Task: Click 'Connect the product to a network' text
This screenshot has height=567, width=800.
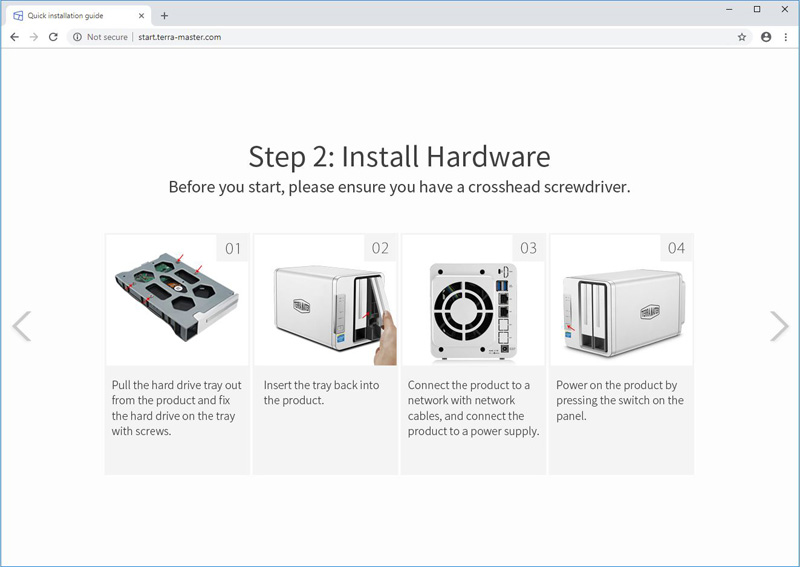Action: pyautogui.click(x=473, y=408)
